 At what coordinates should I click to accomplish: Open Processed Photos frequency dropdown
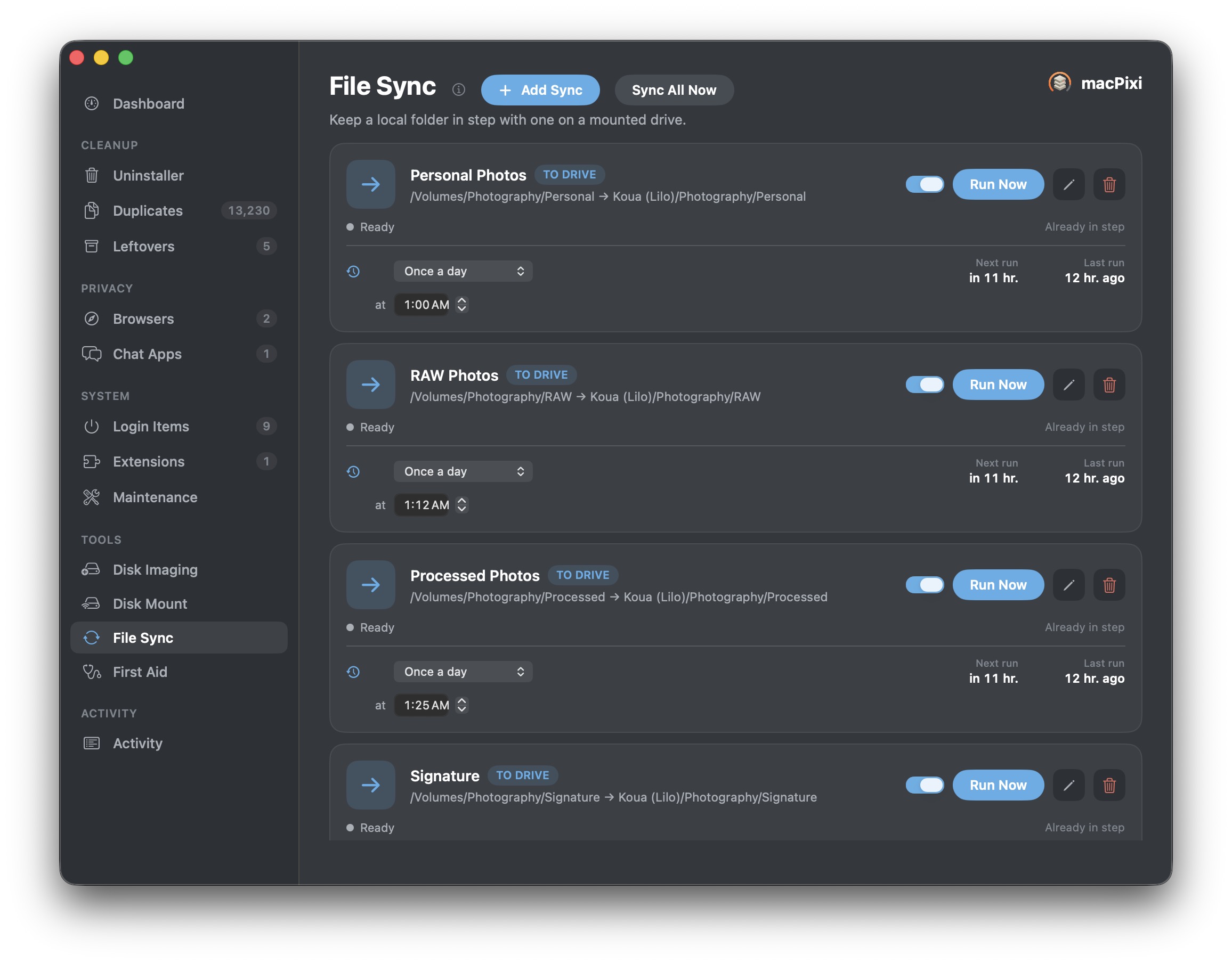(x=463, y=672)
